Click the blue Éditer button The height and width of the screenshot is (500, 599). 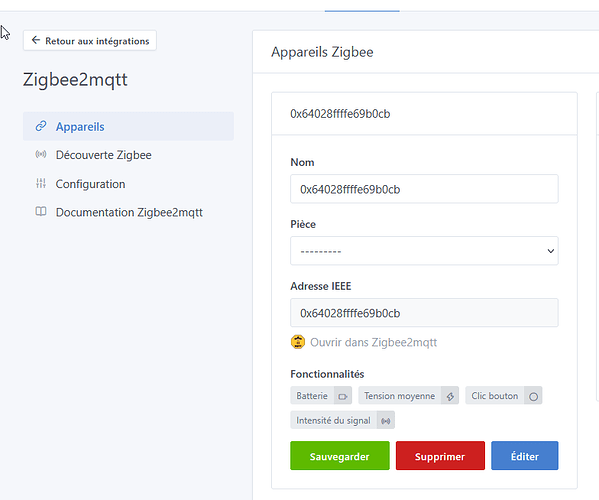click(x=525, y=456)
